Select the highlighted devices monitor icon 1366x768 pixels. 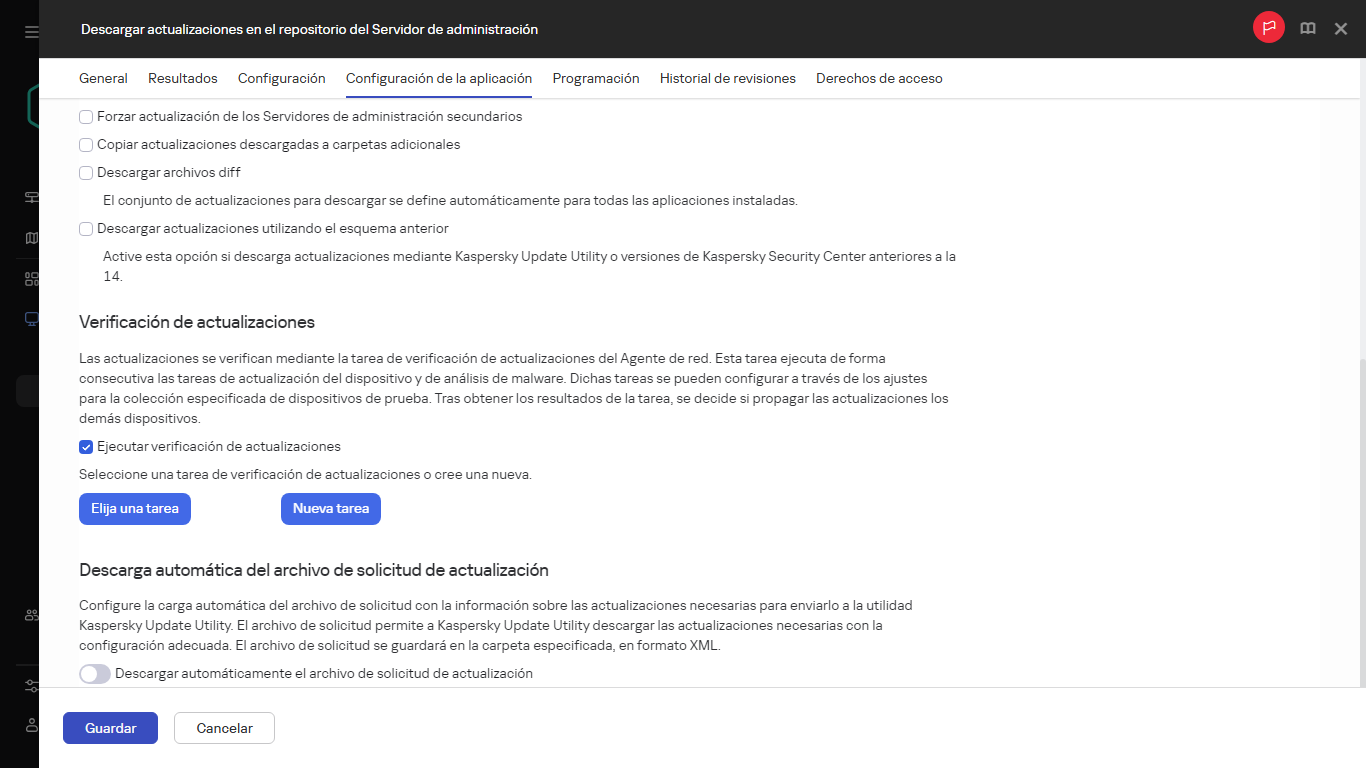point(30,318)
